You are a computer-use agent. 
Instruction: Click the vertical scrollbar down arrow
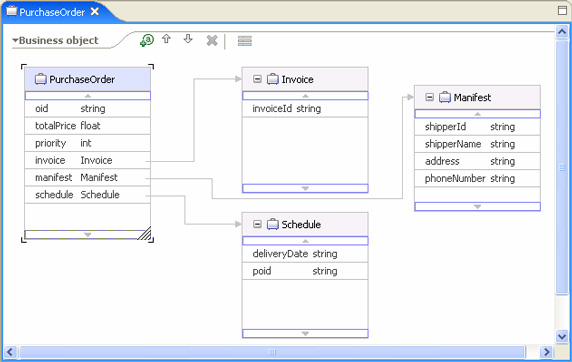click(x=562, y=336)
